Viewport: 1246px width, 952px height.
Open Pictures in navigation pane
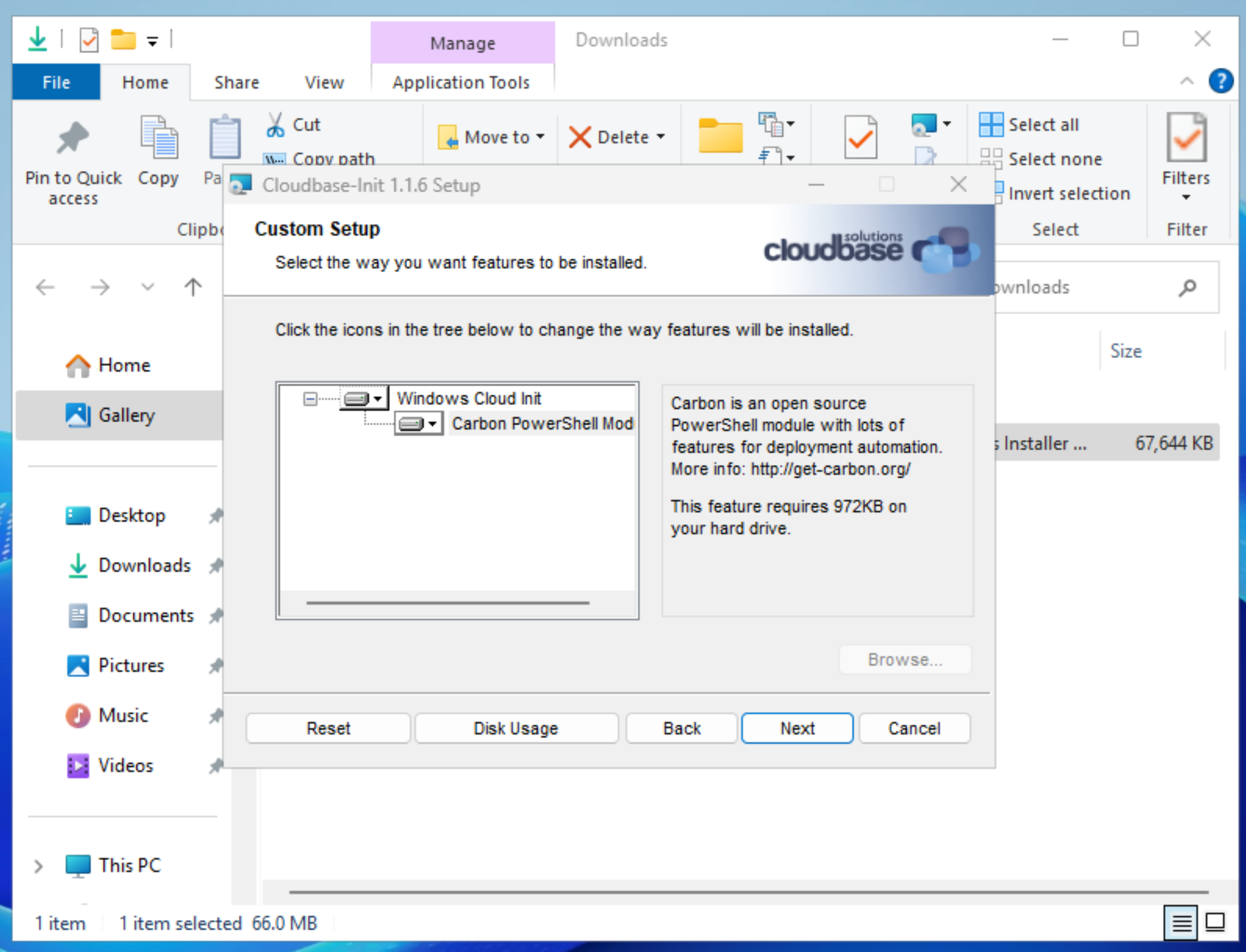coord(115,665)
